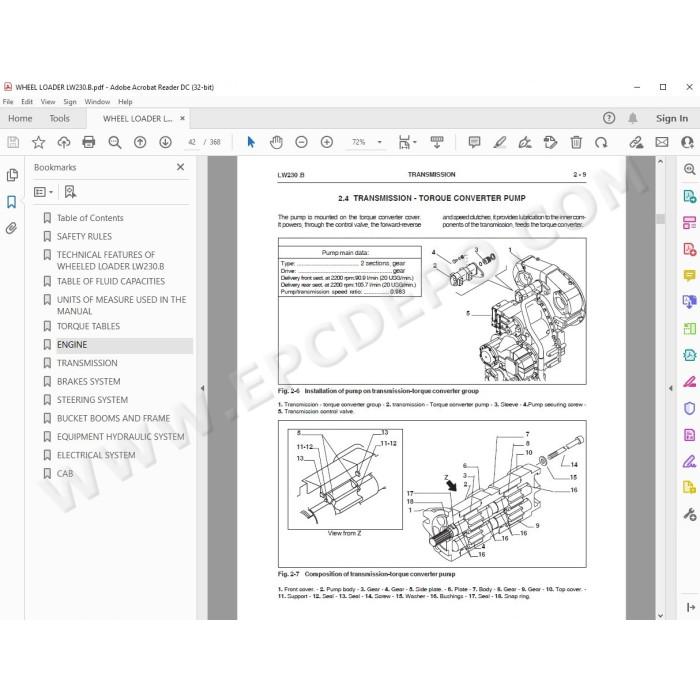Open fit page options tool
The height and width of the screenshot is (700, 700).
(x=407, y=142)
